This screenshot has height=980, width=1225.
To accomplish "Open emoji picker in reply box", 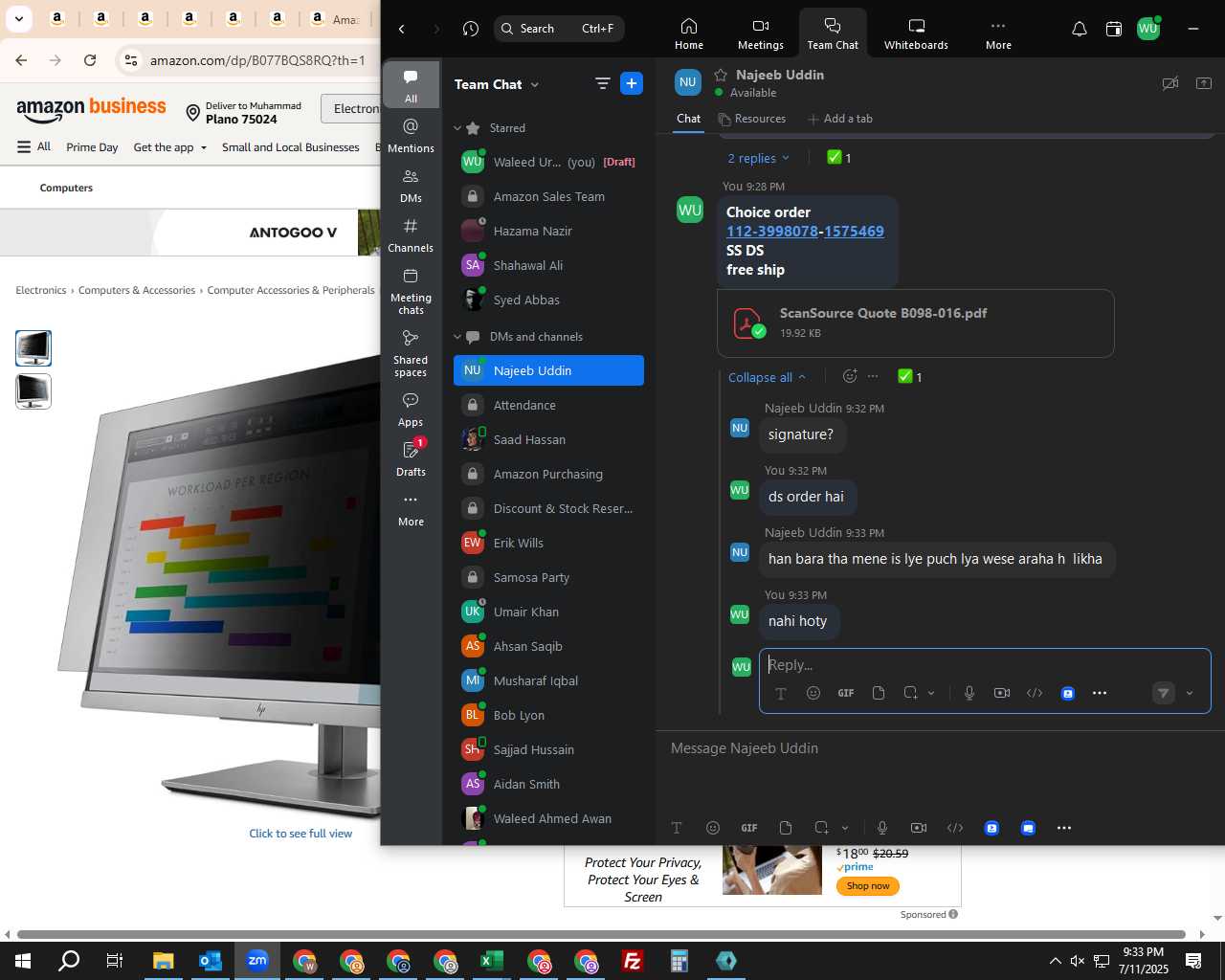I will 813,693.
